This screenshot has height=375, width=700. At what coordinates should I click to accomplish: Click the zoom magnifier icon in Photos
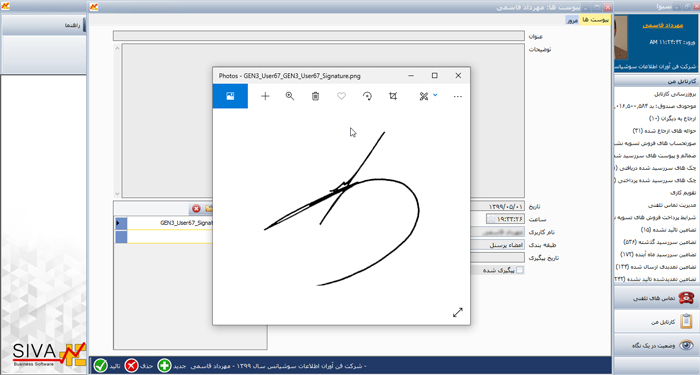pyautogui.click(x=290, y=96)
